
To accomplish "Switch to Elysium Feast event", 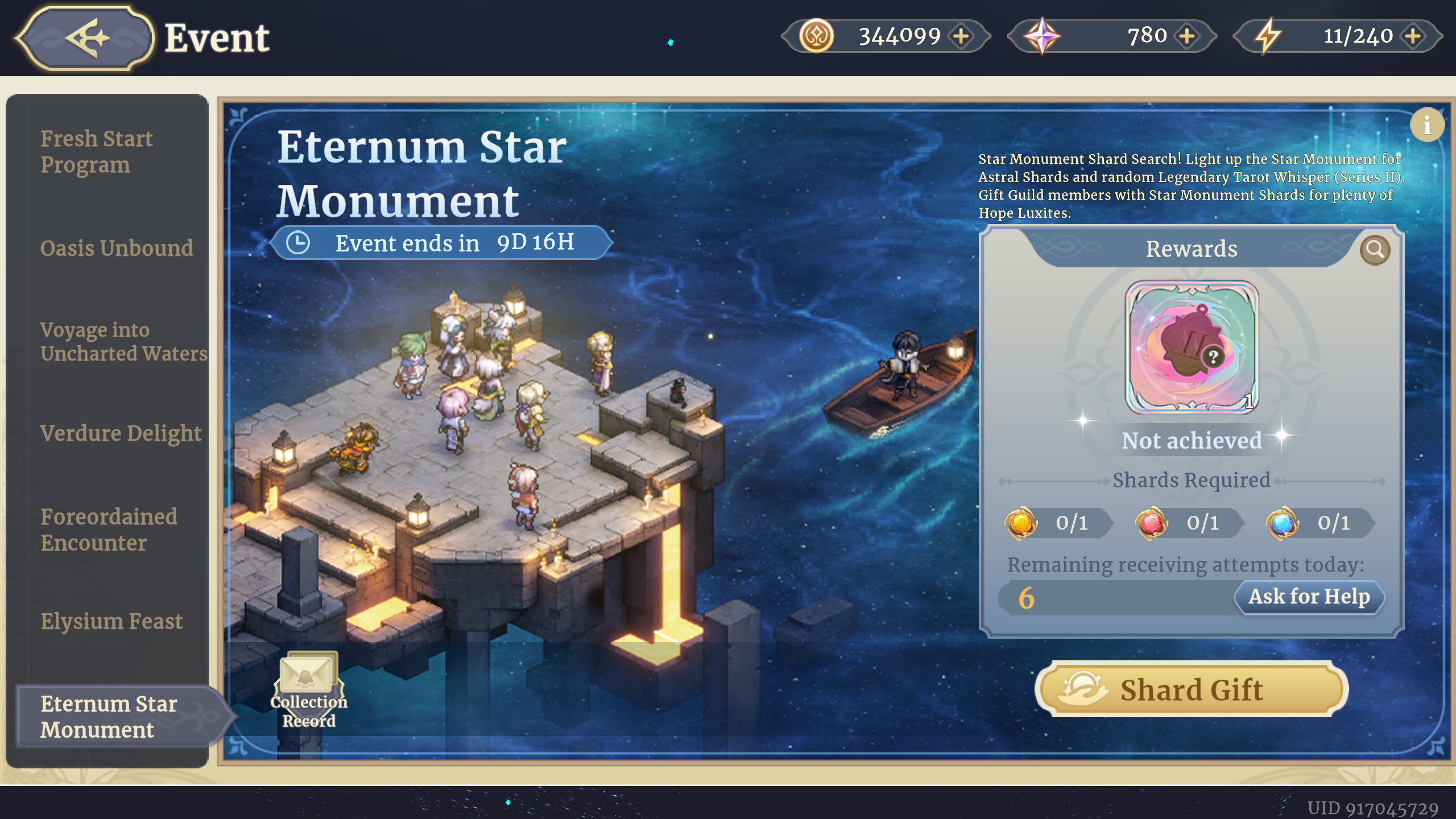I will 111,621.
